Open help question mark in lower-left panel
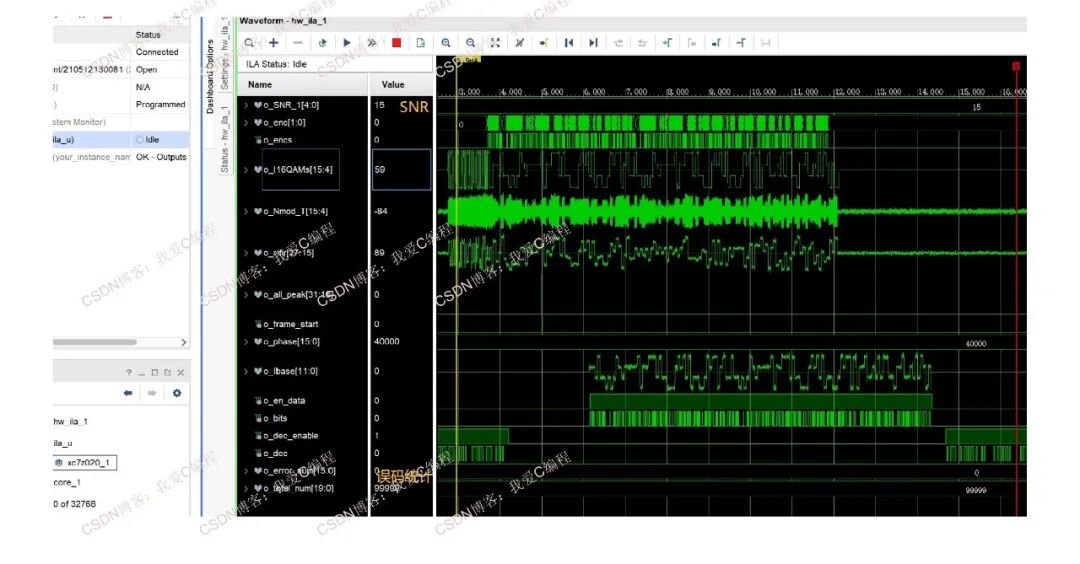The image size is (1080, 564). [128, 373]
